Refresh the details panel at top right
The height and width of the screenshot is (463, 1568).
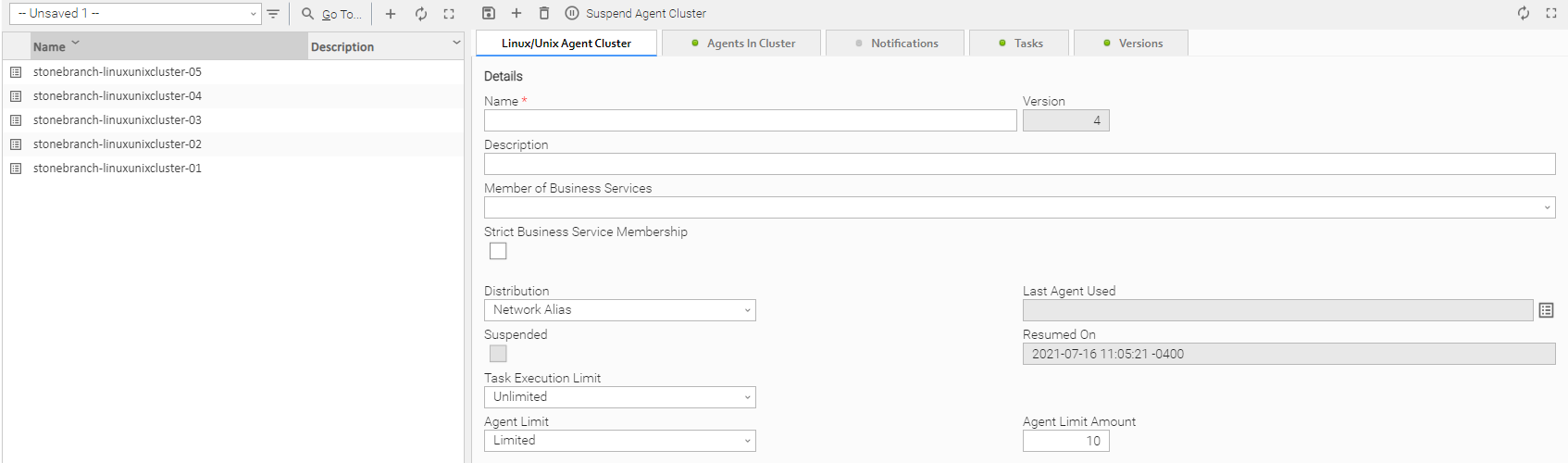[1524, 13]
